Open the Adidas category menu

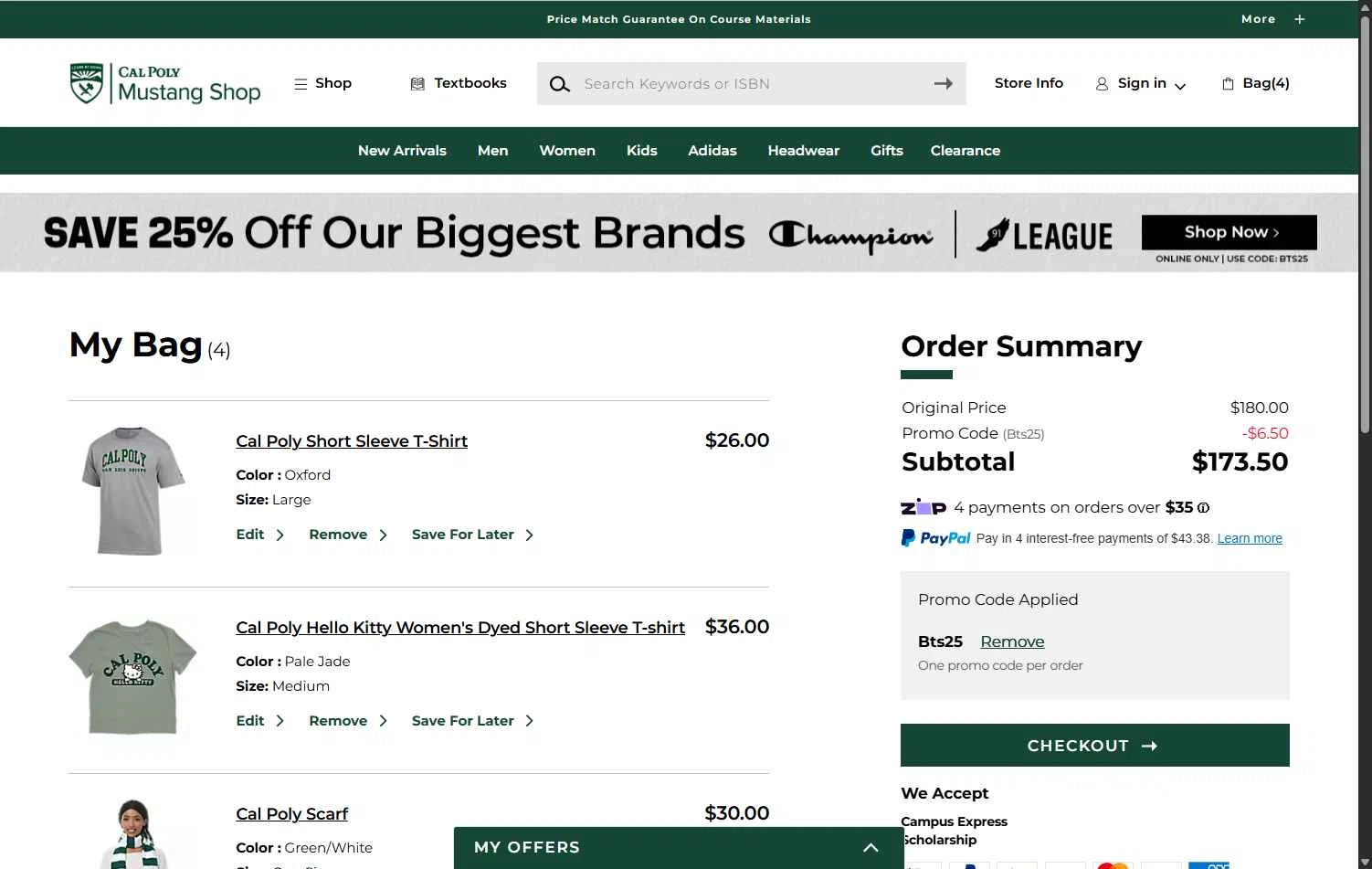pos(712,151)
